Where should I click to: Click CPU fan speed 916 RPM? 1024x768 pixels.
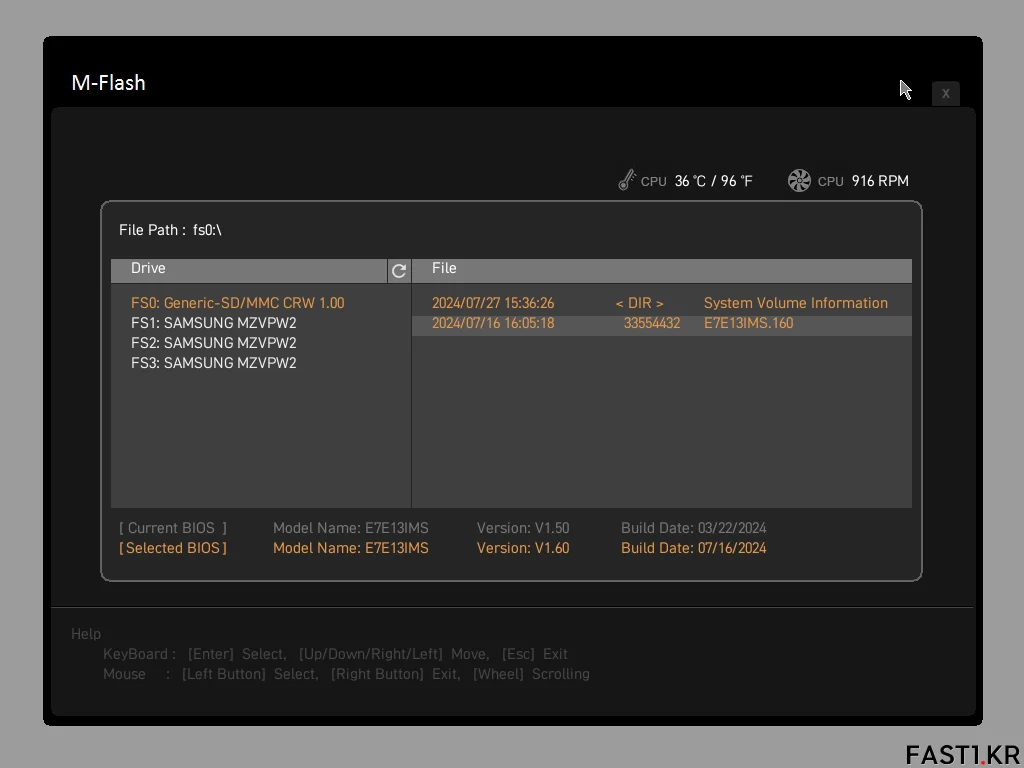[880, 181]
